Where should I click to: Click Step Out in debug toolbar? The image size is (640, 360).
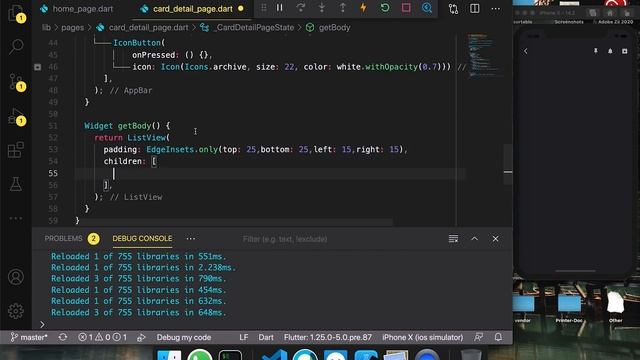click(343, 8)
